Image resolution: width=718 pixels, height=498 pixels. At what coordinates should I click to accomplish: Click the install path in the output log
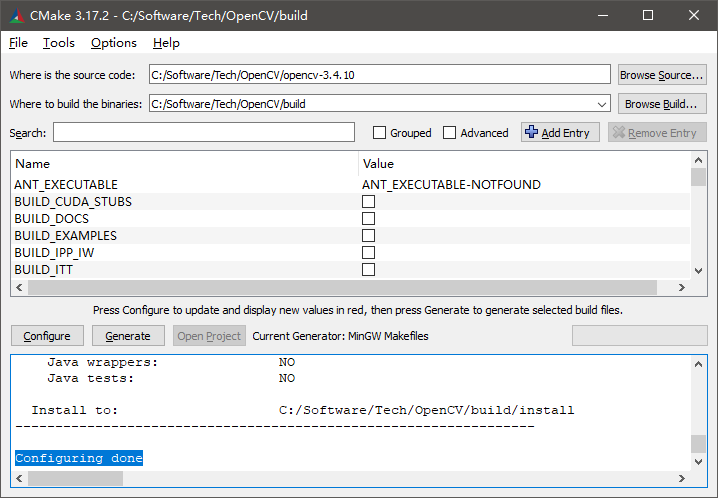(x=426, y=410)
